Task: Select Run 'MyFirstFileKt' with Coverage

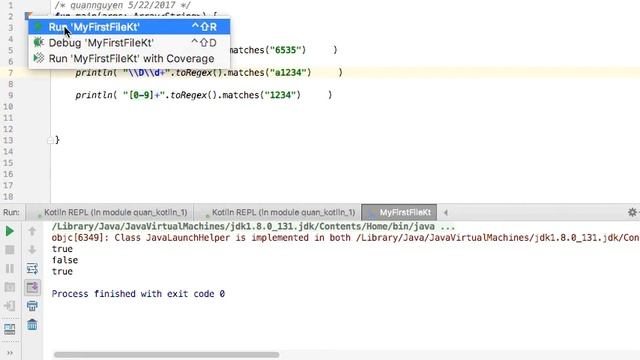Action: click(x=129, y=59)
